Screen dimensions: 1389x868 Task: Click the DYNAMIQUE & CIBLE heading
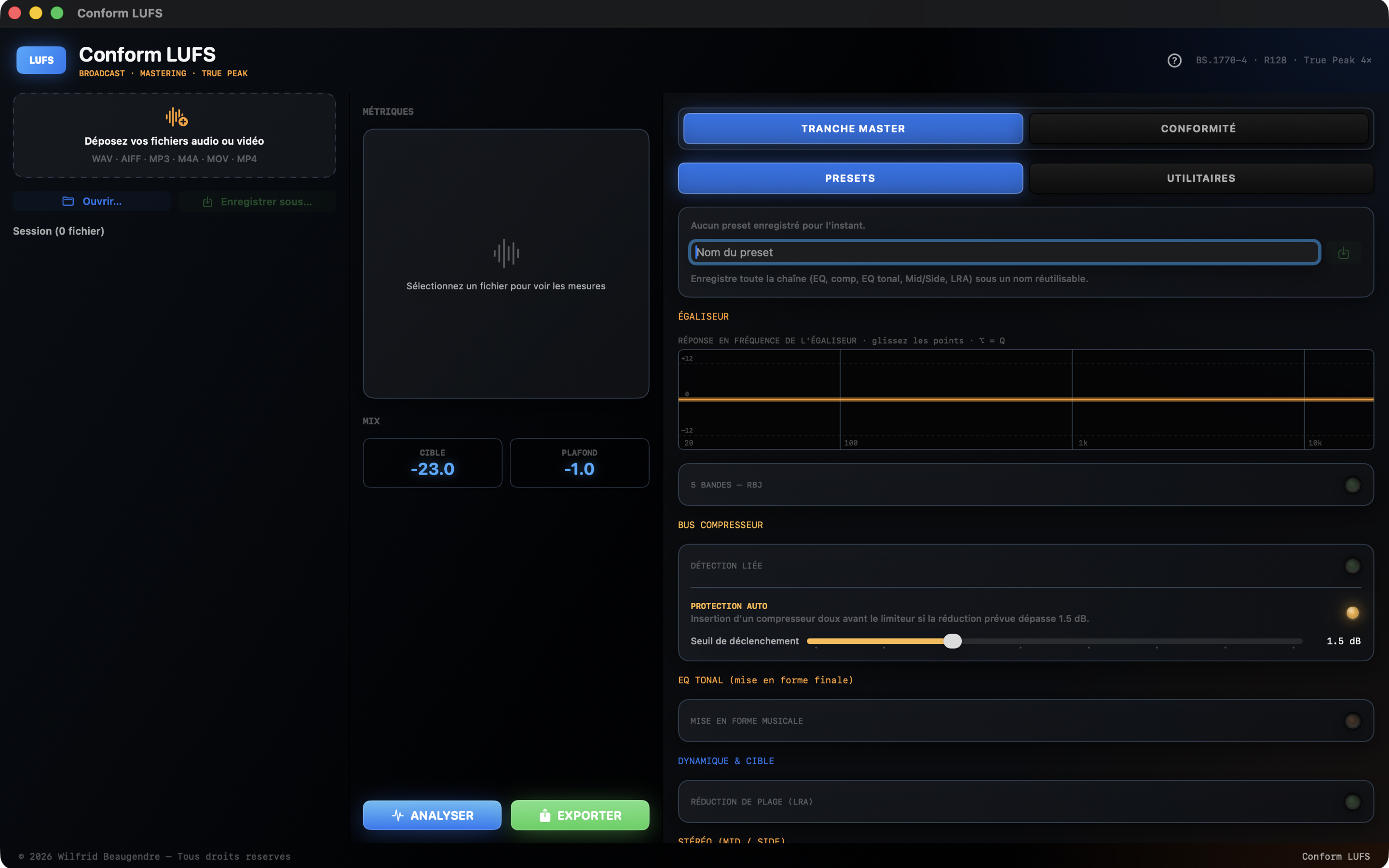(x=725, y=761)
